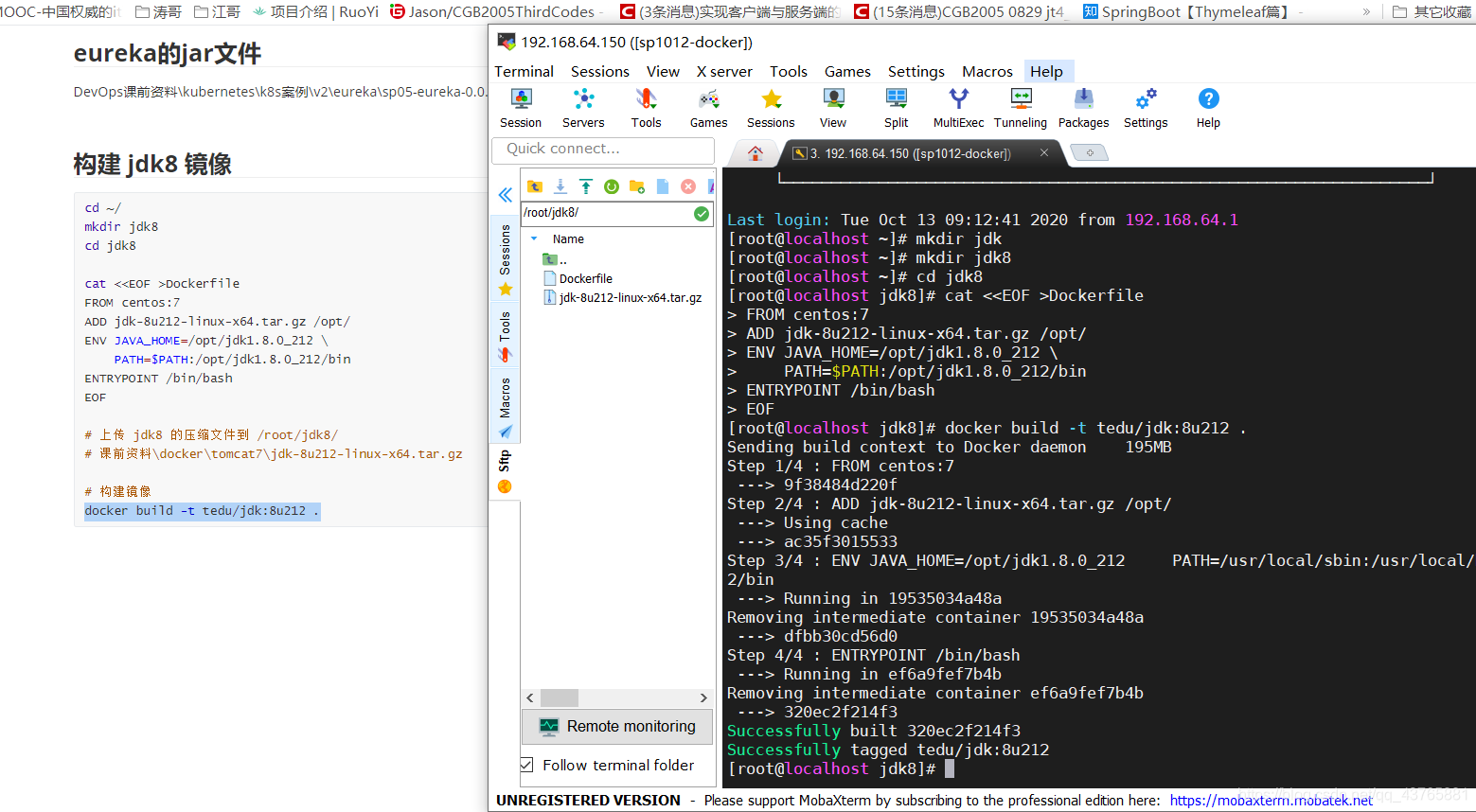1476x812 pixels.
Task: Click the Help question-mark toolbar icon
Action: point(1208,109)
